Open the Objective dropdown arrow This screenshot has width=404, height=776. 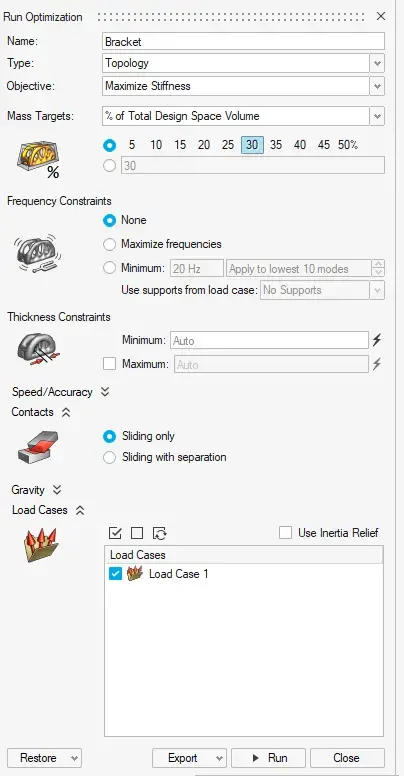click(x=377, y=86)
